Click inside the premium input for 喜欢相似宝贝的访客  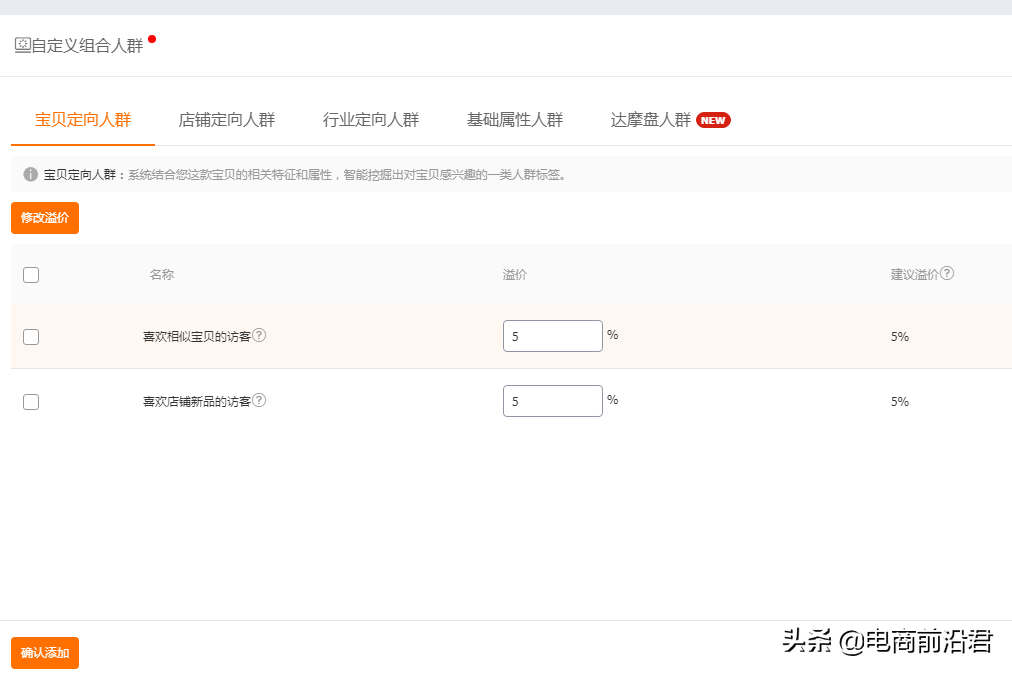(552, 336)
